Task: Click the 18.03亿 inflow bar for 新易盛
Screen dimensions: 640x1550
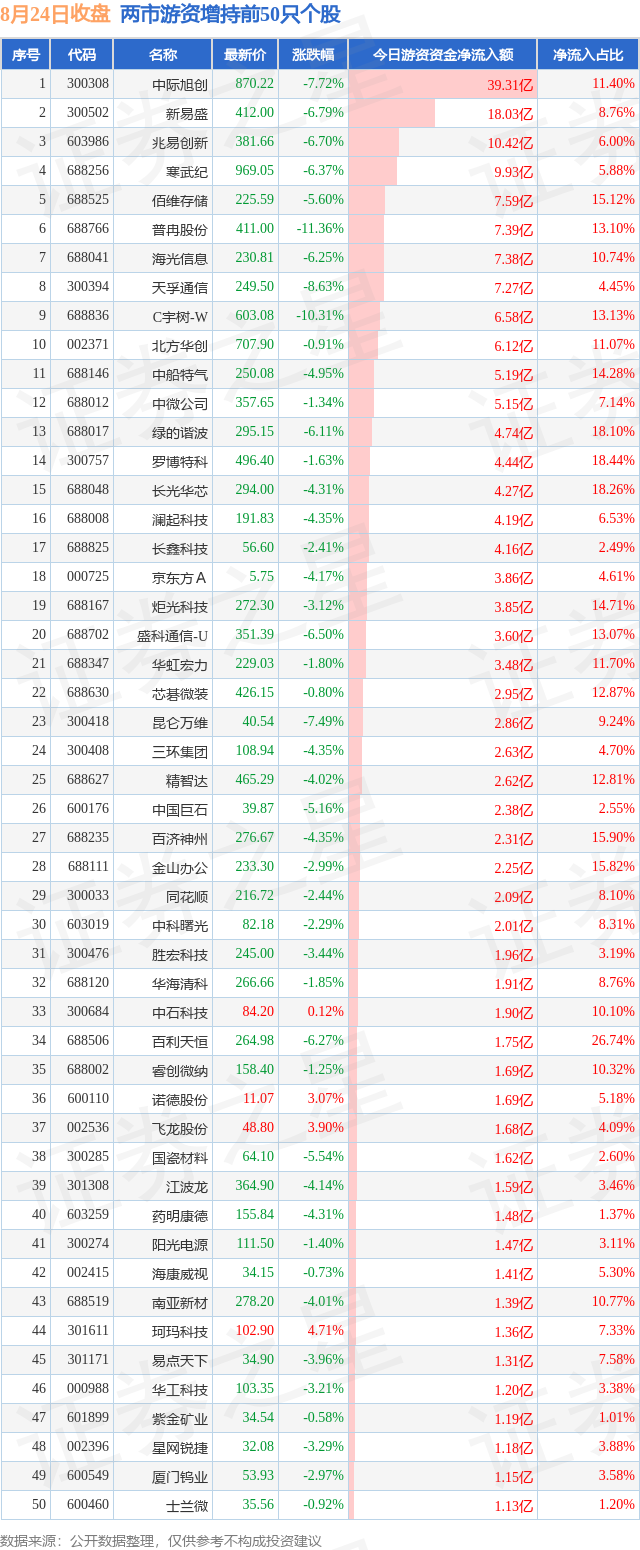Action: pos(392,113)
